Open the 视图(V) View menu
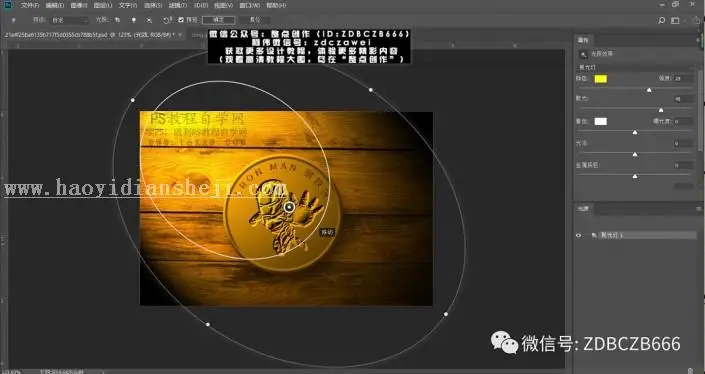The image size is (705, 374). tap(223, 5)
